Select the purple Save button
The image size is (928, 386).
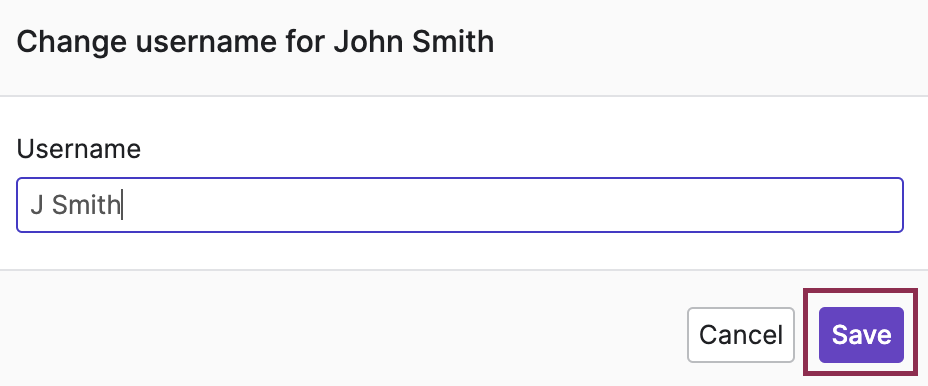861,335
